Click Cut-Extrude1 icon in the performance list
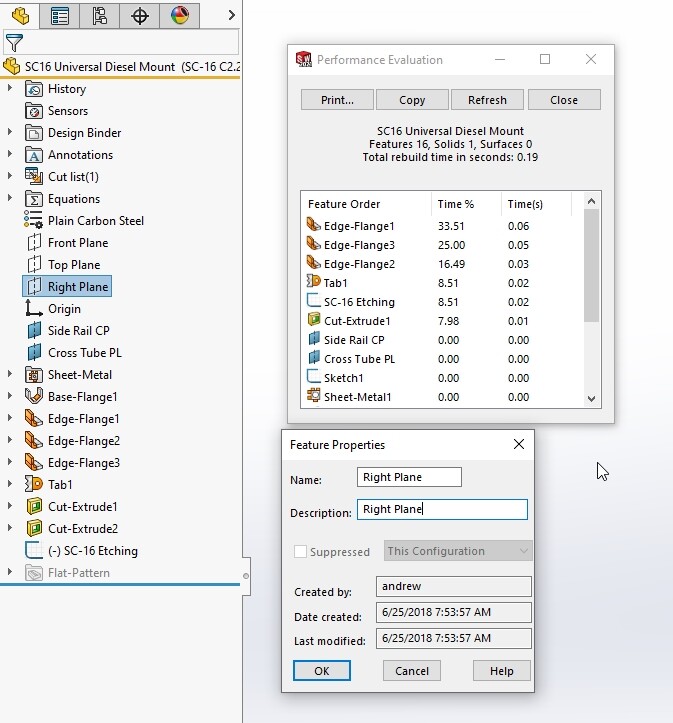673x723 pixels. click(x=313, y=319)
